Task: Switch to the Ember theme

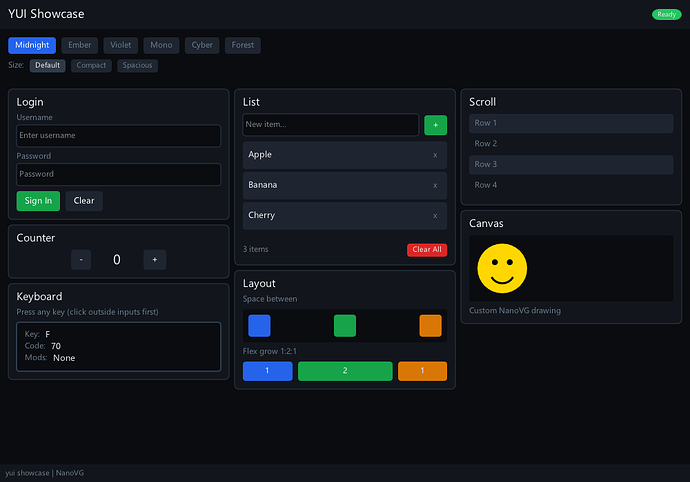Action: 80,45
